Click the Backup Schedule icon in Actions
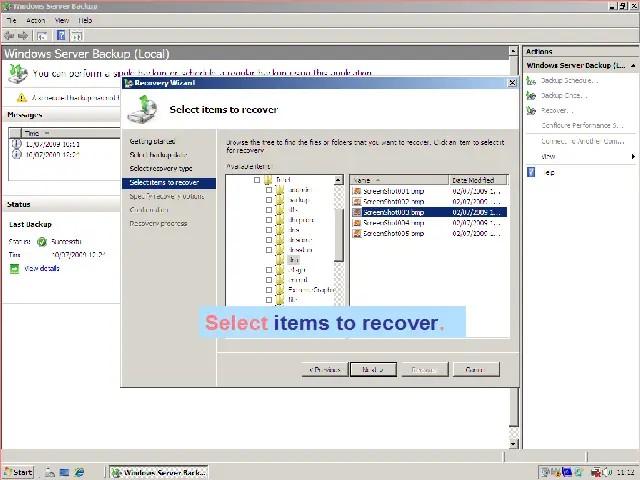This screenshot has height=480, width=640. tap(531, 81)
